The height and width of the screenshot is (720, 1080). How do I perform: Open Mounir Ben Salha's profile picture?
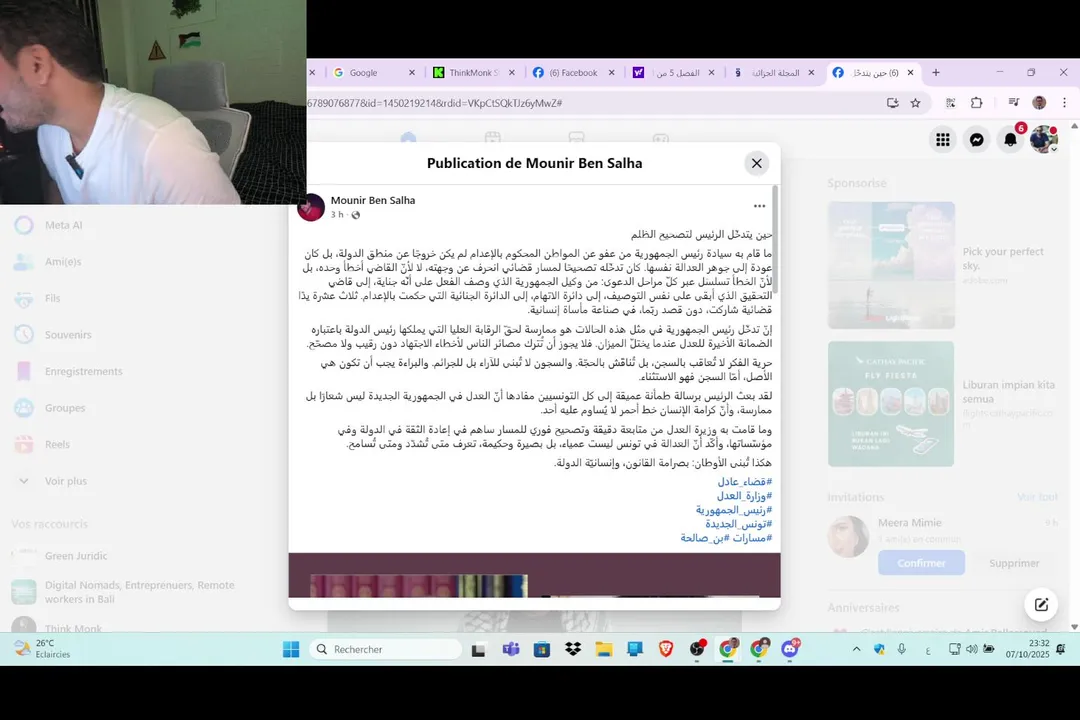(311, 207)
